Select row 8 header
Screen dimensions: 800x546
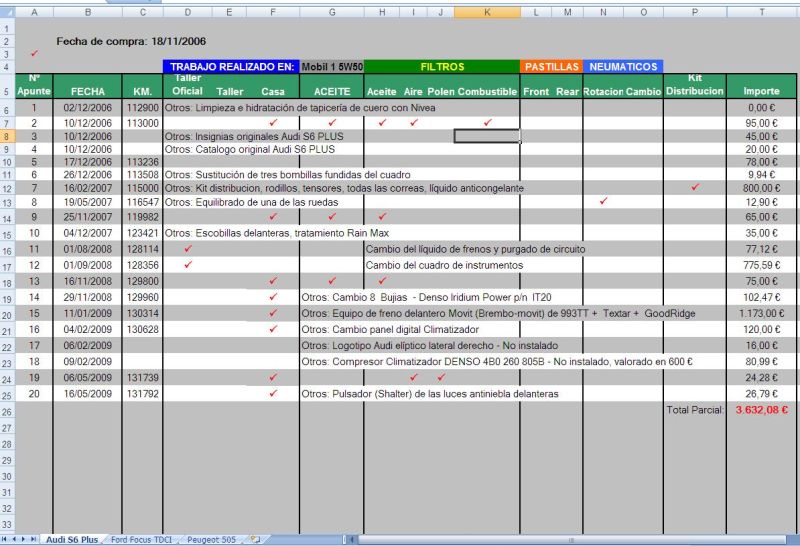click(7, 136)
